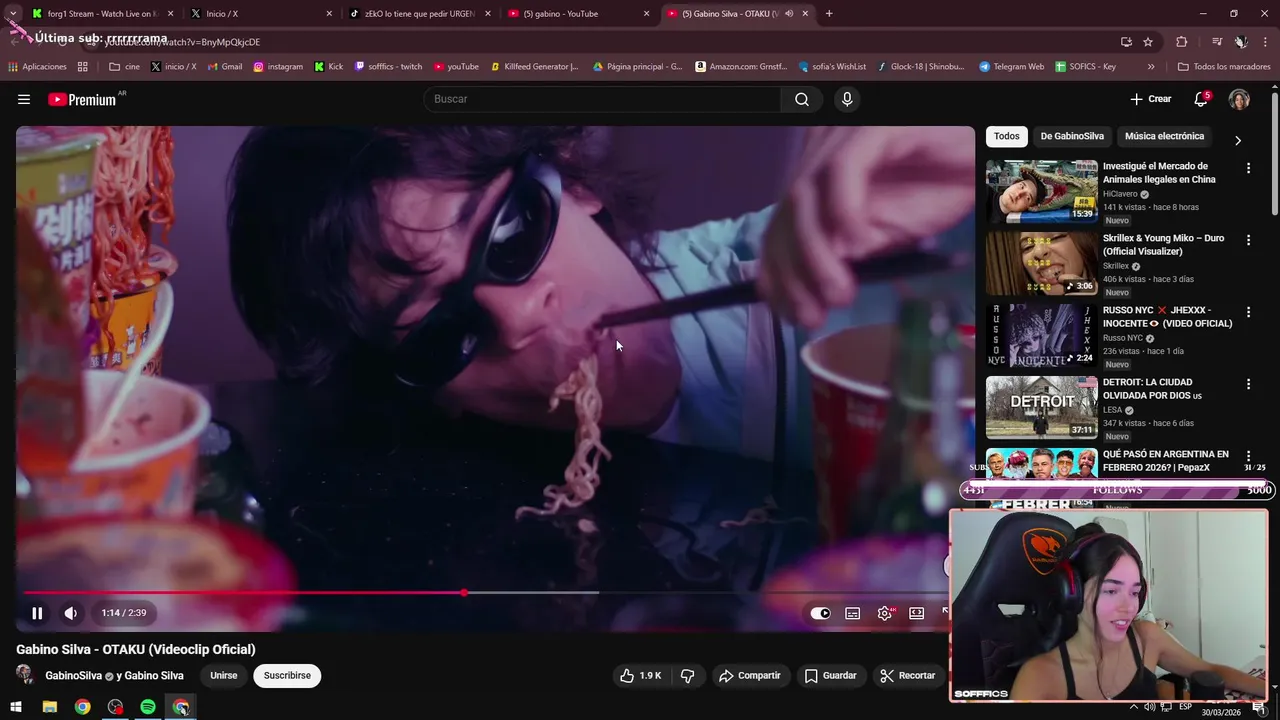Screen dimensions: 1280x720
Task: Select the Todos filter chip
Action: click(1007, 136)
